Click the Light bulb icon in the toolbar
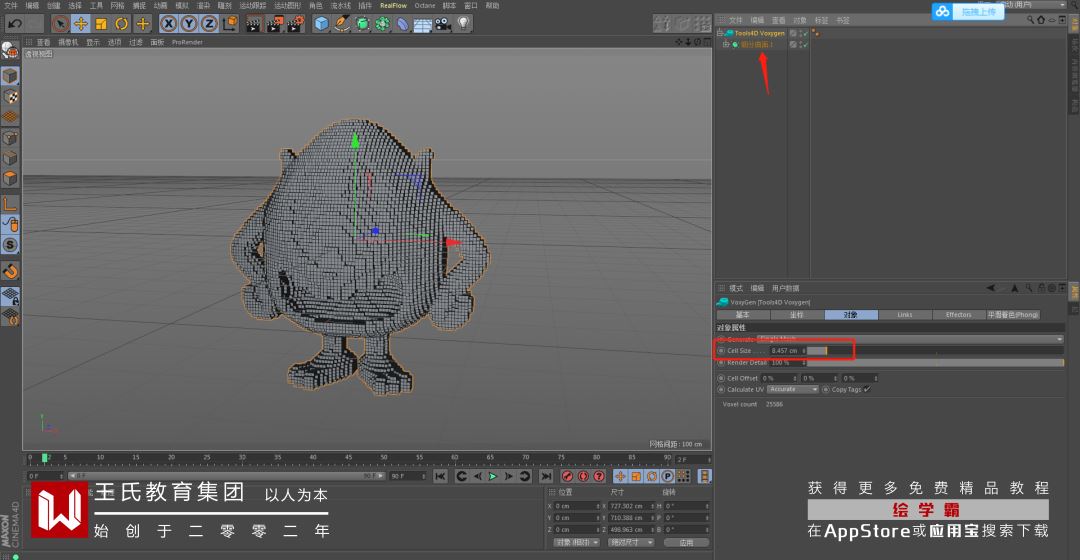Viewport: 1080px width, 560px height. [x=461, y=23]
